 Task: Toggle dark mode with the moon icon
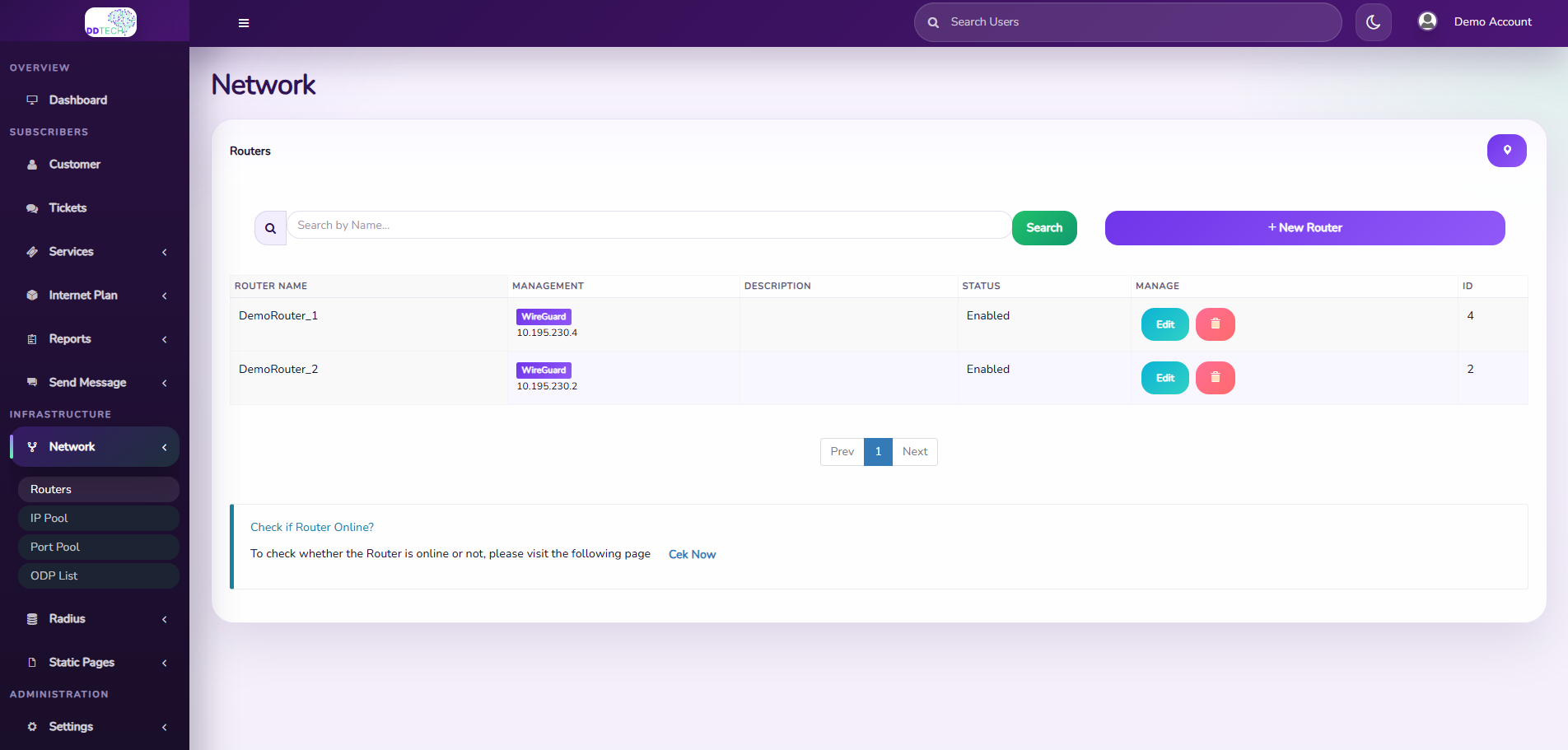1373,21
